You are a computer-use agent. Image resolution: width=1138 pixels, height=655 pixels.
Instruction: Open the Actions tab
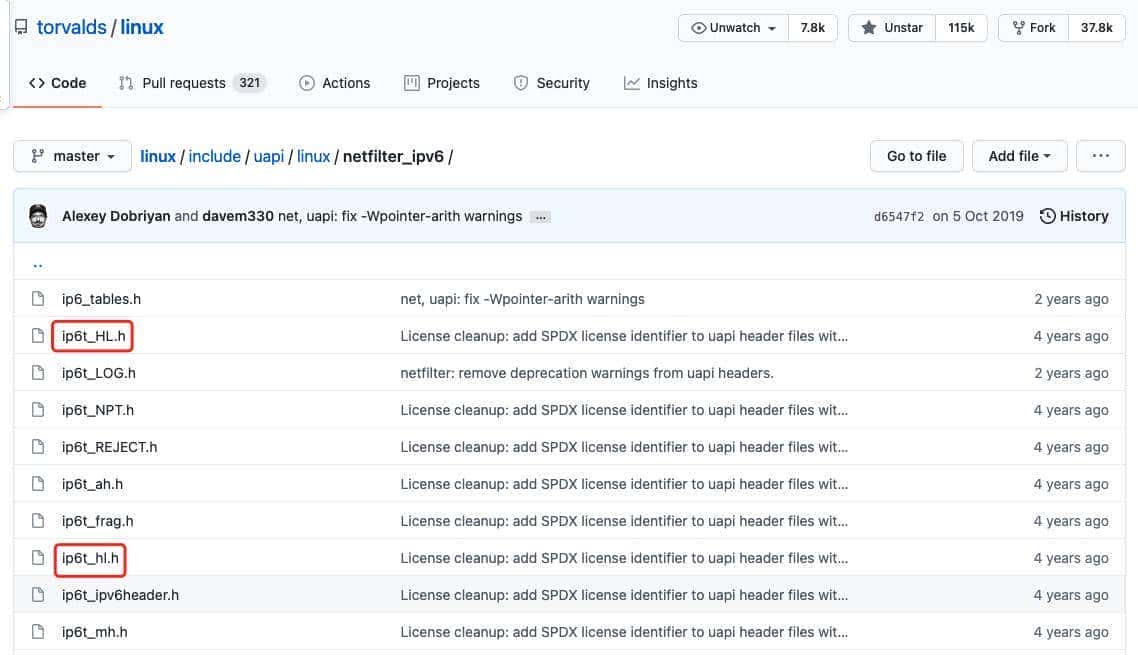[x=334, y=83]
